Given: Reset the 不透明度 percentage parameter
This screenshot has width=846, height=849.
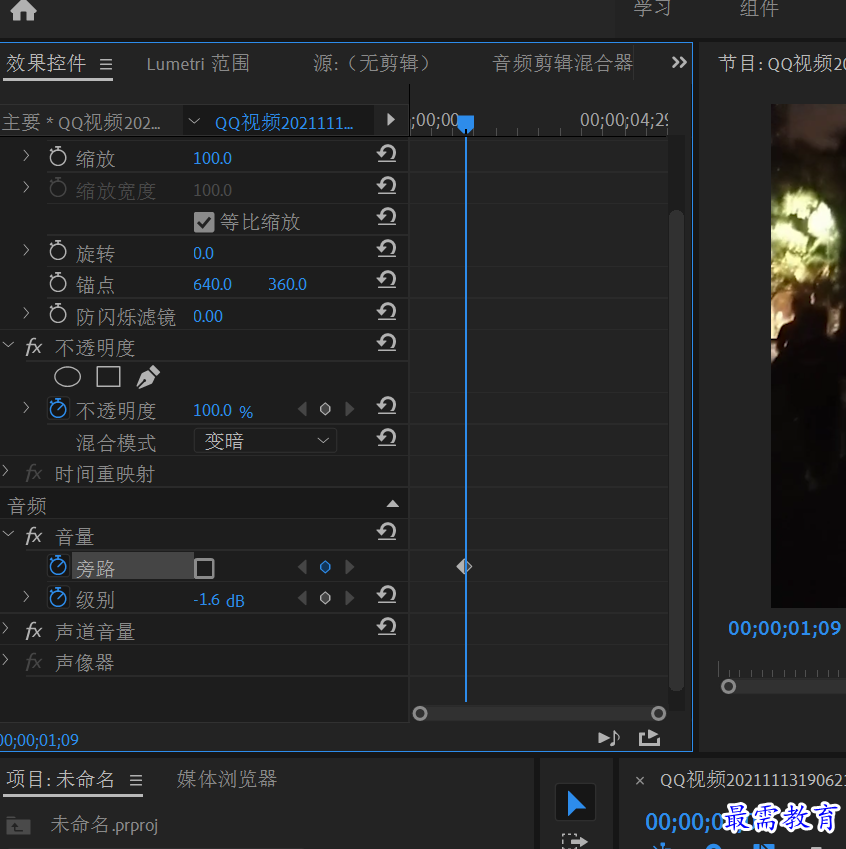Looking at the screenshot, I should (387, 406).
